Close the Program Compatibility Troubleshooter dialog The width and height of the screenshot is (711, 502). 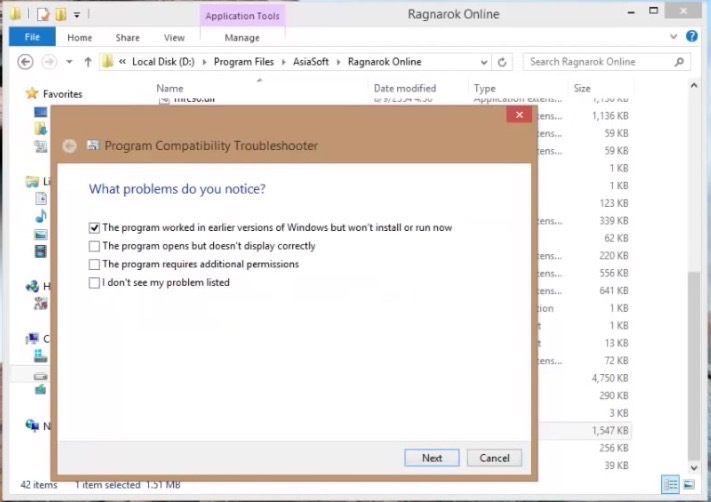(519, 115)
